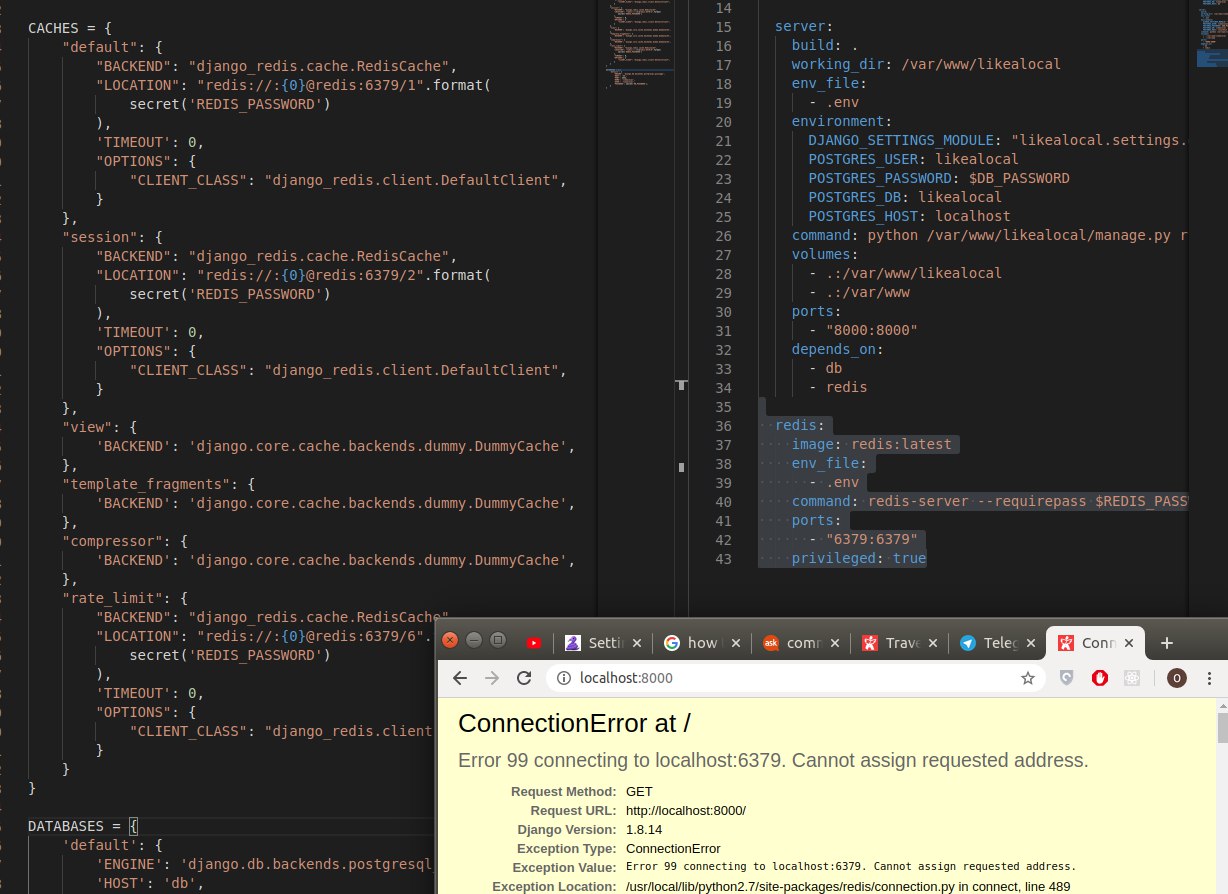
Task: Open the React developer tools extension
Action: click(x=1131, y=678)
